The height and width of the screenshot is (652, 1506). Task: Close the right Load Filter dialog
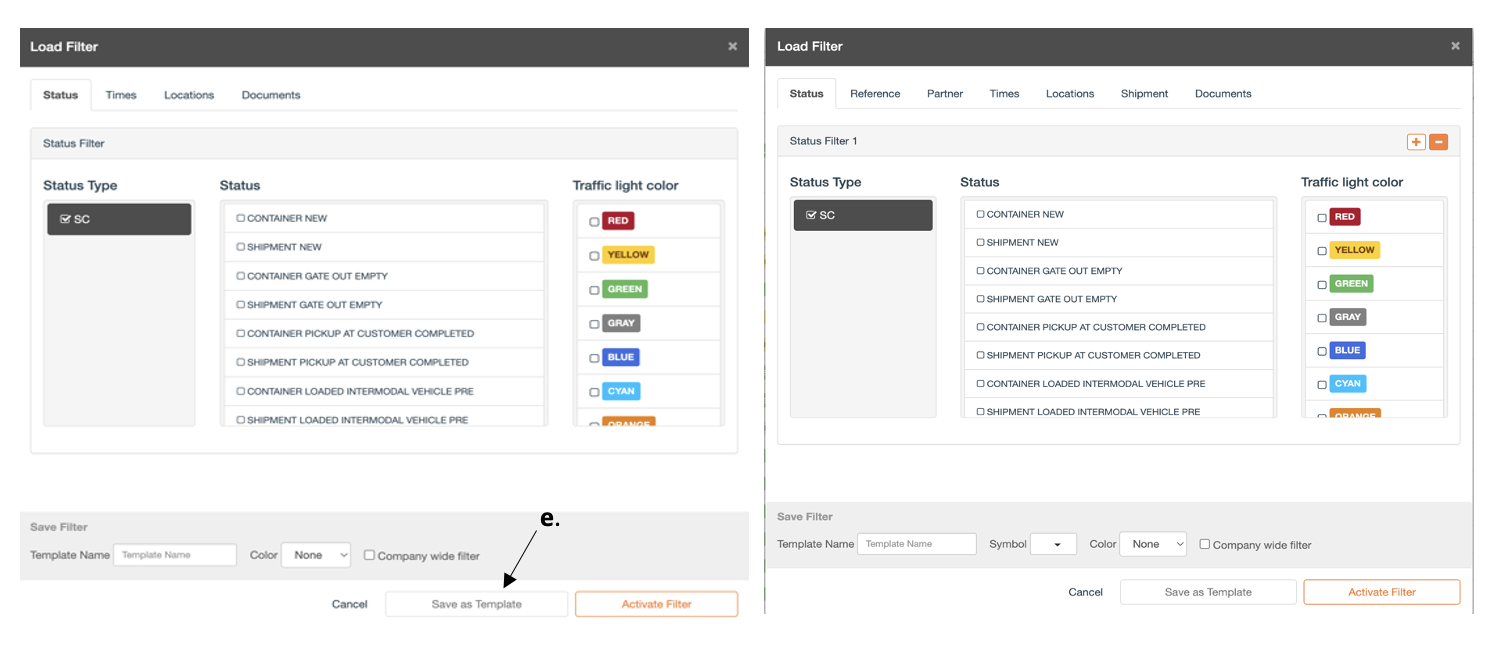coord(1455,46)
